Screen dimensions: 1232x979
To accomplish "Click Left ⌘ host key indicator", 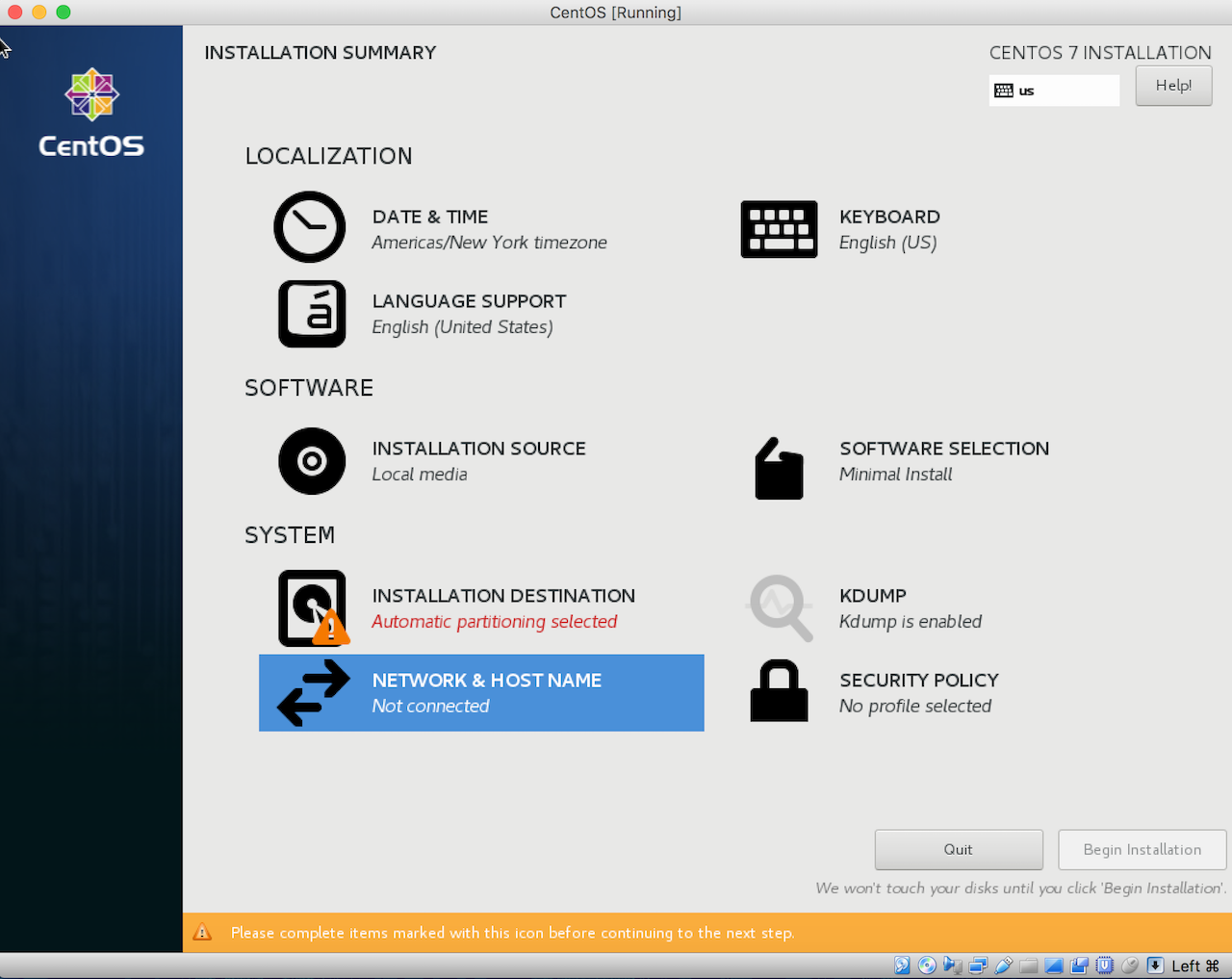I will tap(1195, 966).
